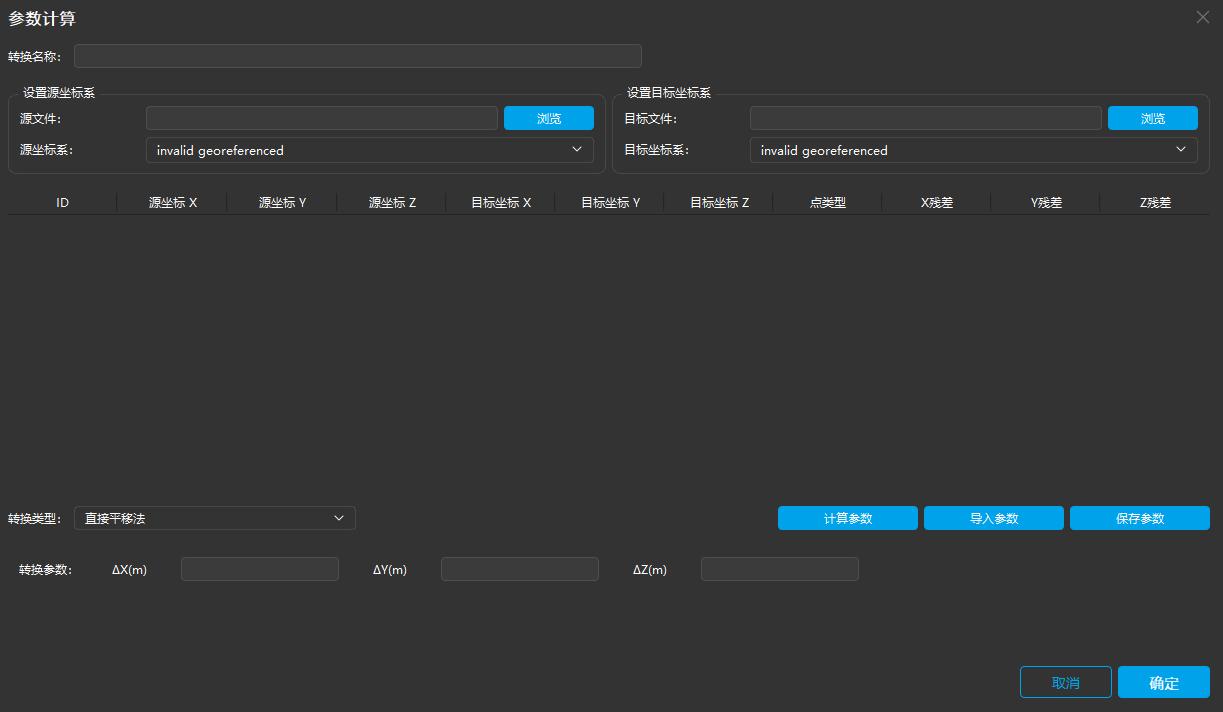1223x712 pixels.
Task: Confirm with the 确定 button
Action: (x=1164, y=682)
